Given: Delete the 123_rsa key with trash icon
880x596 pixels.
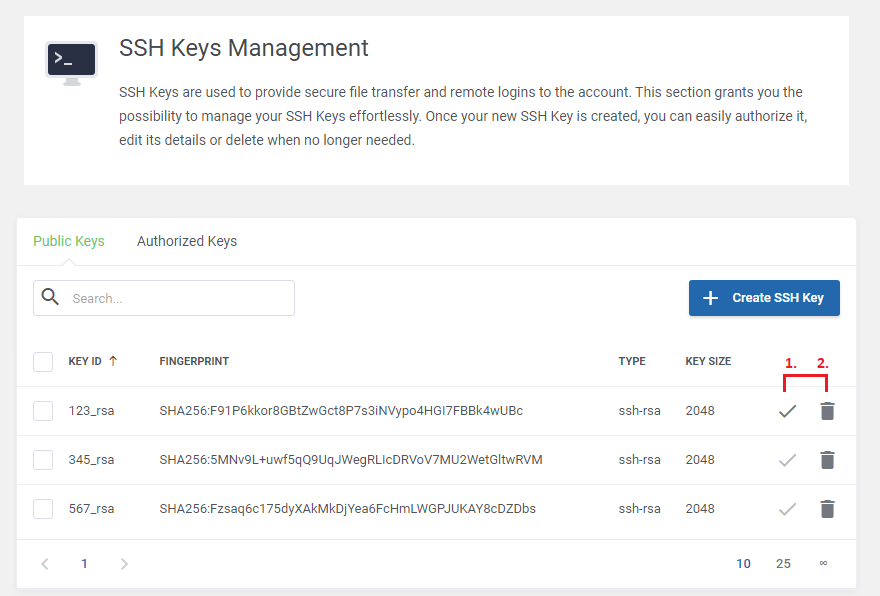Looking at the screenshot, I should coord(827,411).
